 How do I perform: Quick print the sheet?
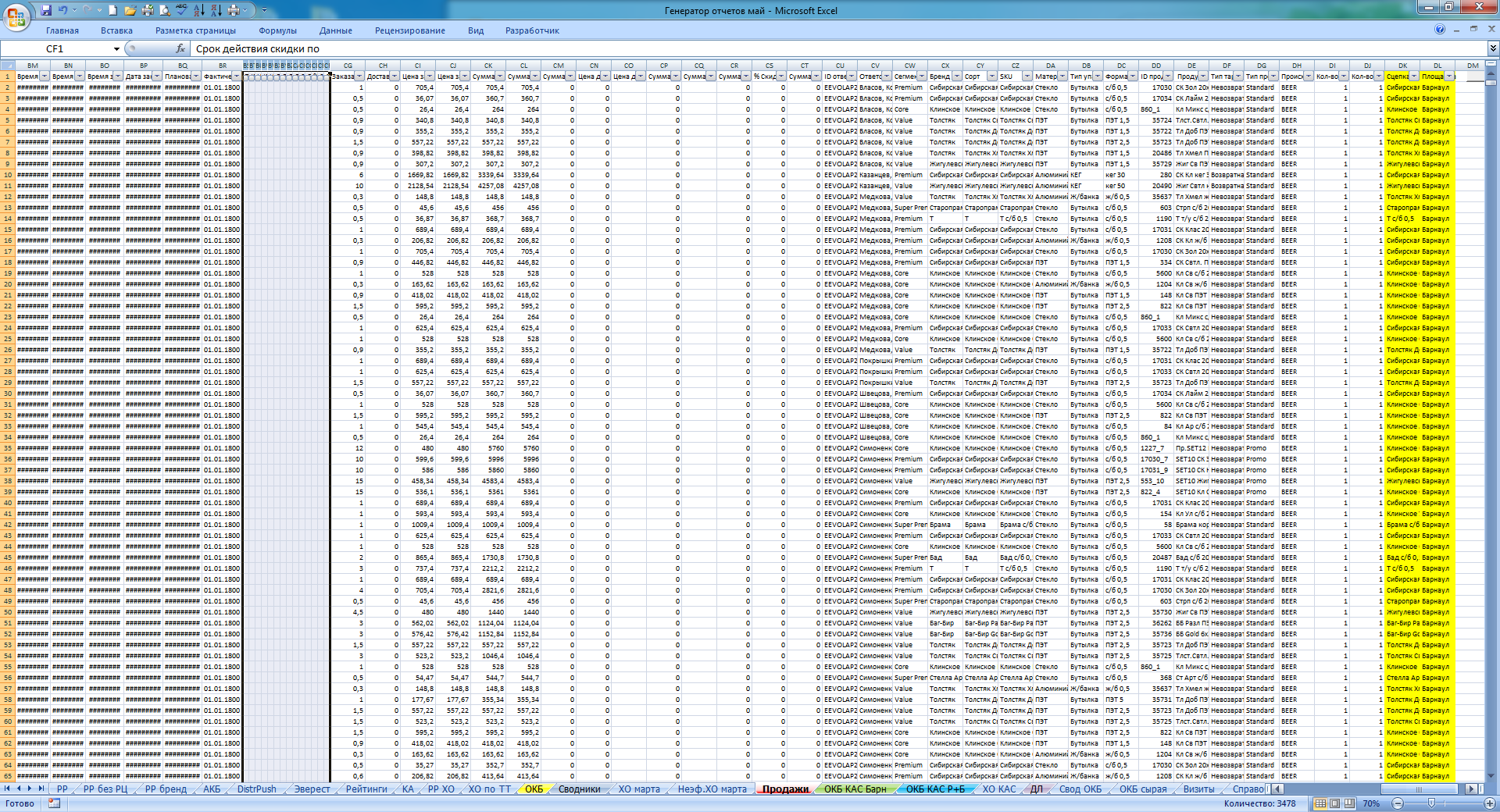point(148,10)
